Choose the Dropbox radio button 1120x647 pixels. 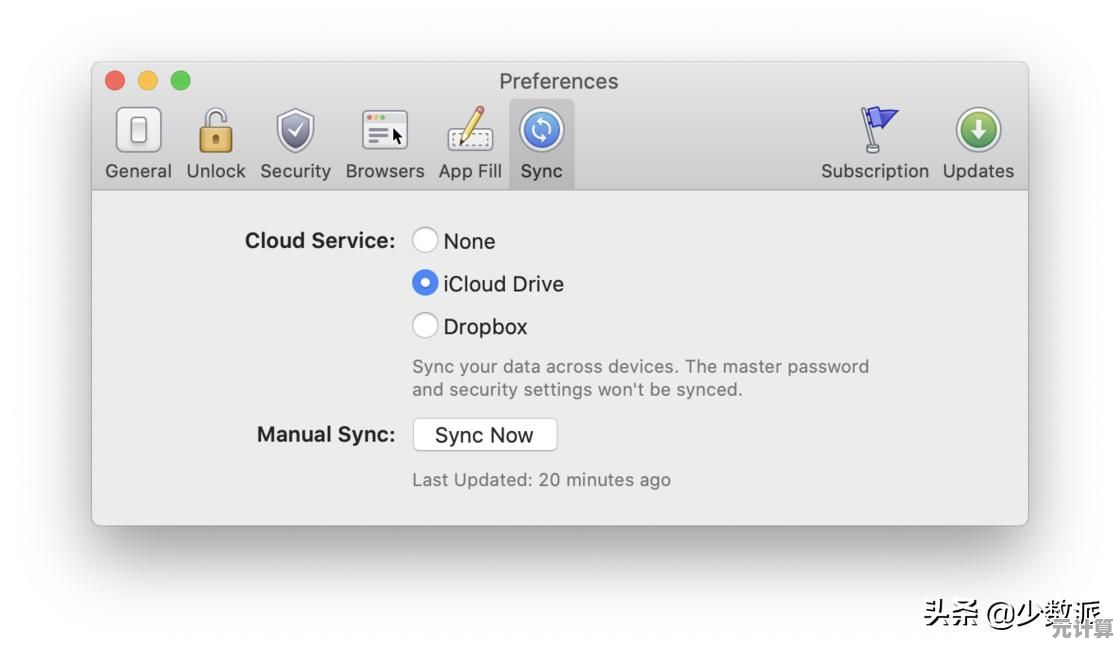(x=425, y=326)
